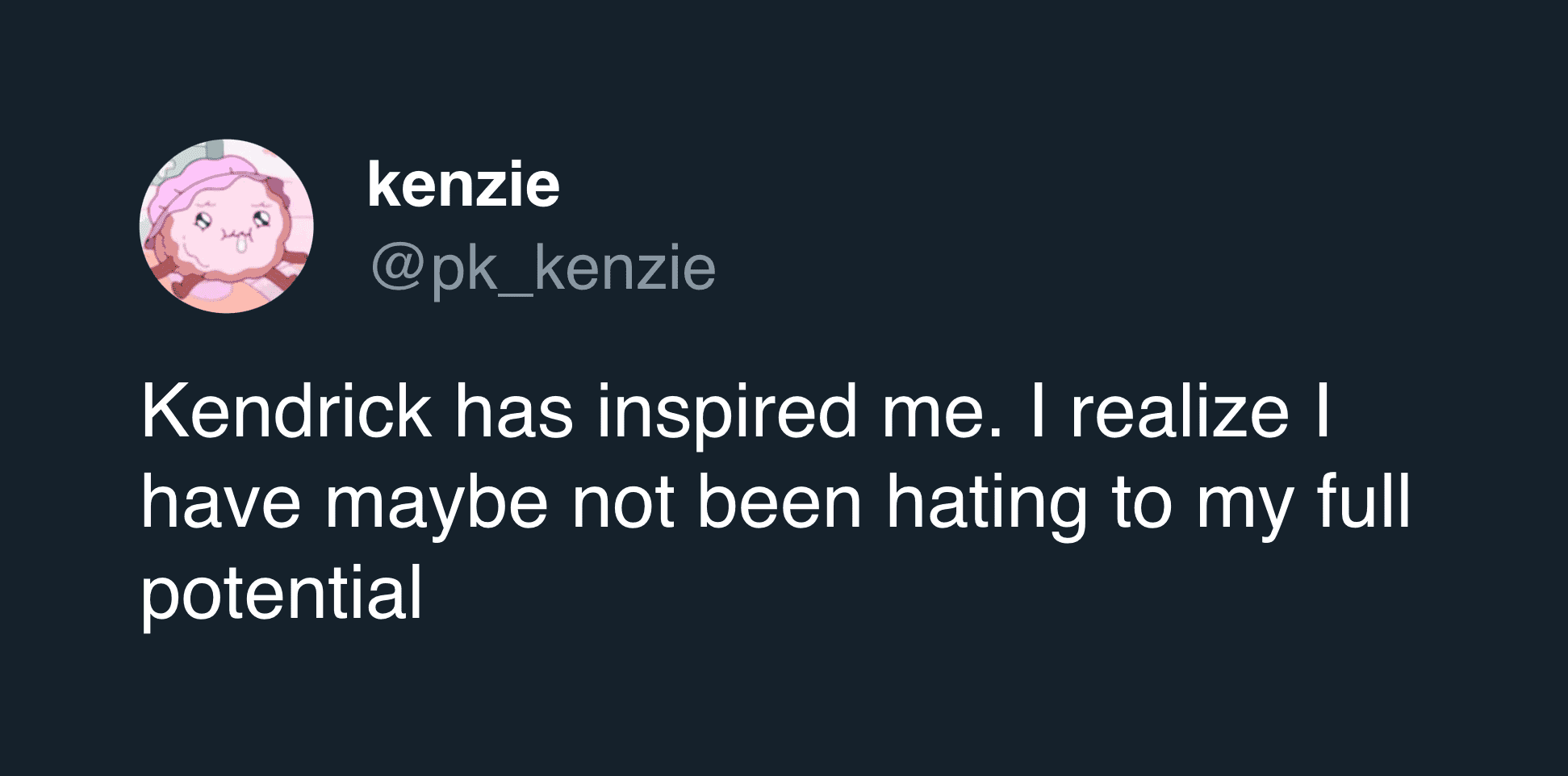The height and width of the screenshot is (776, 1568).
Task: Click the display name kenzie
Action: click(463, 184)
